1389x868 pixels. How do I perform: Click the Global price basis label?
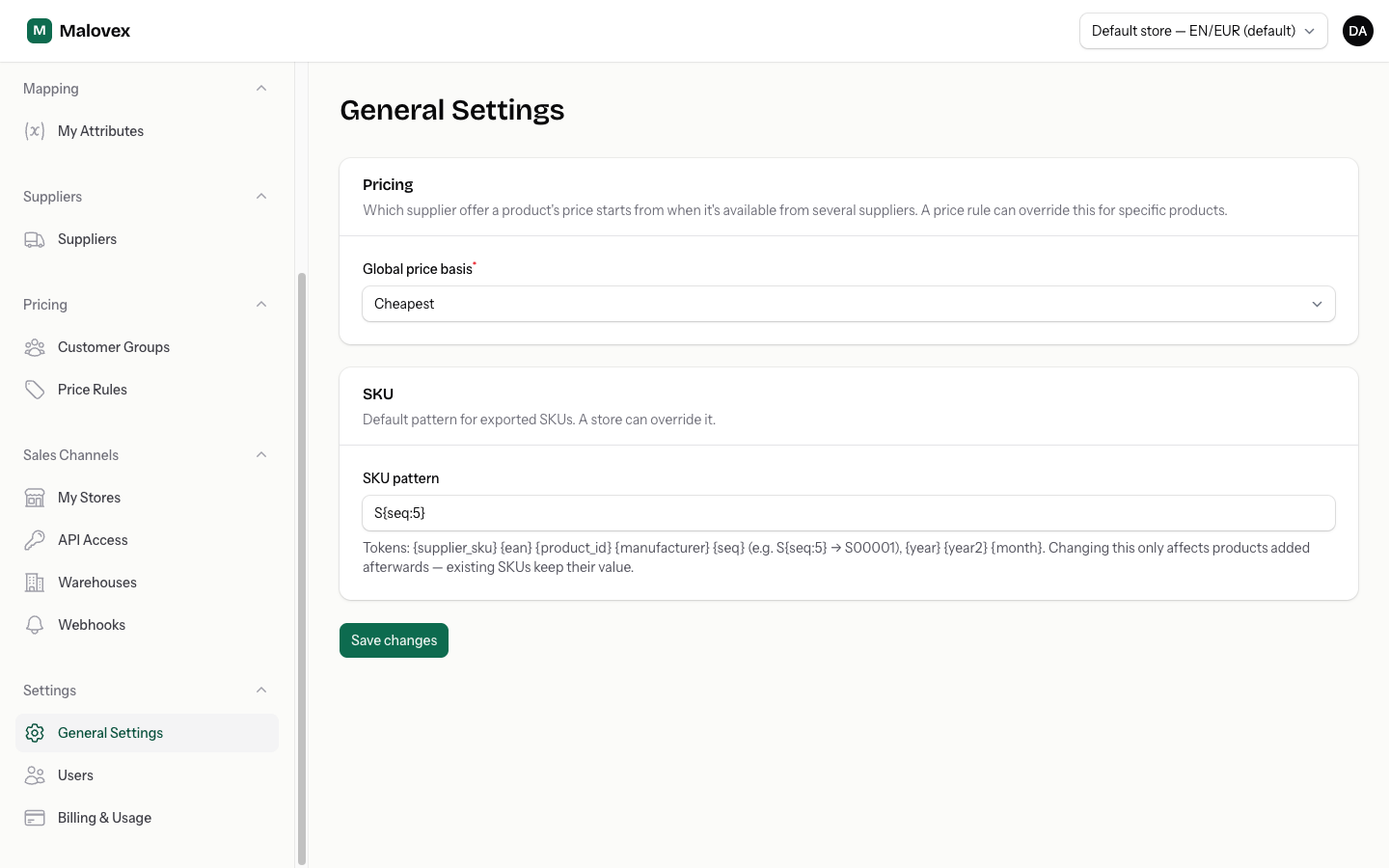[418, 269]
